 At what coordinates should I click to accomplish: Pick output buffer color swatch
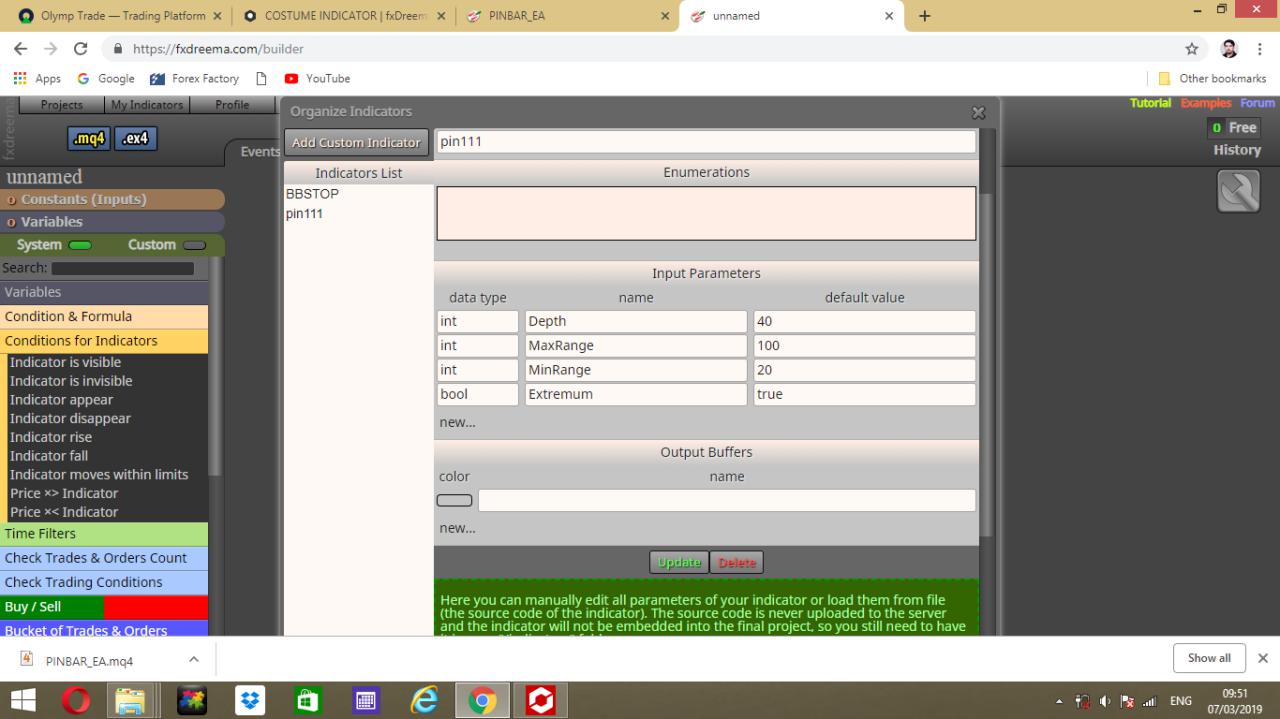point(455,500)
